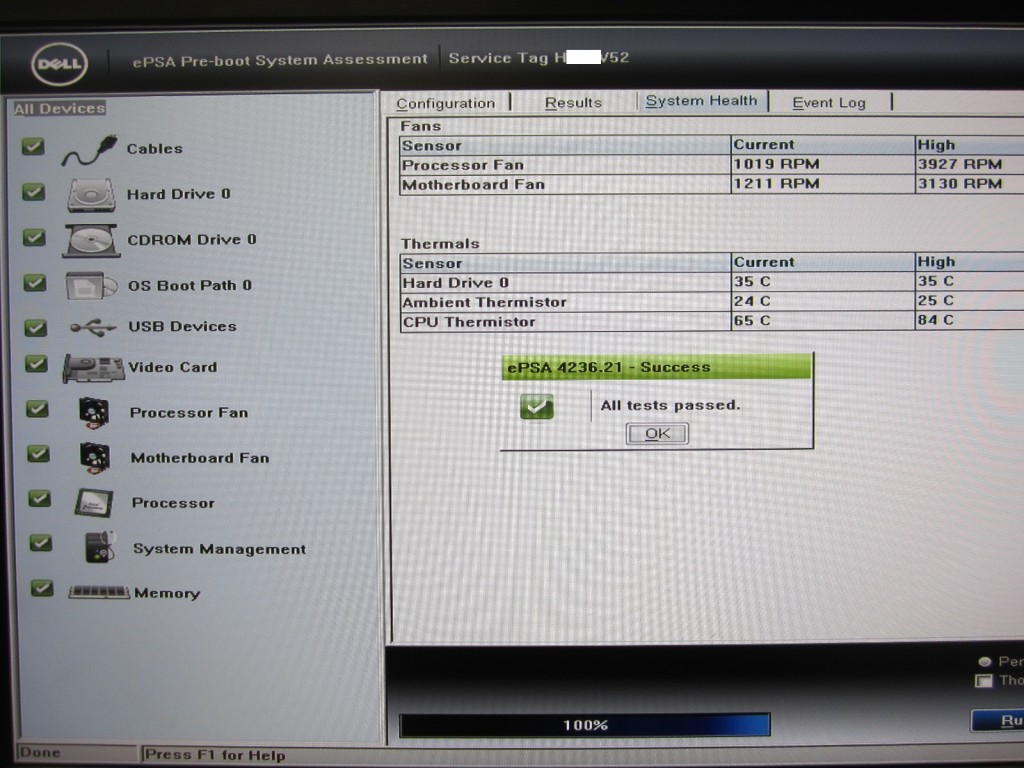Click the 1019 RPM current value

(776, 164)
